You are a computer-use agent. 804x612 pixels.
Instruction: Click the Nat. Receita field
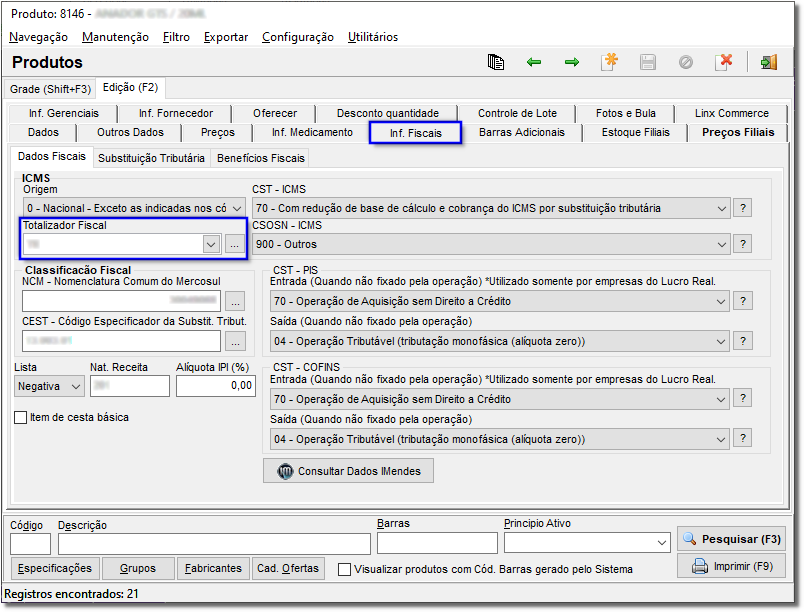(130, 386)
